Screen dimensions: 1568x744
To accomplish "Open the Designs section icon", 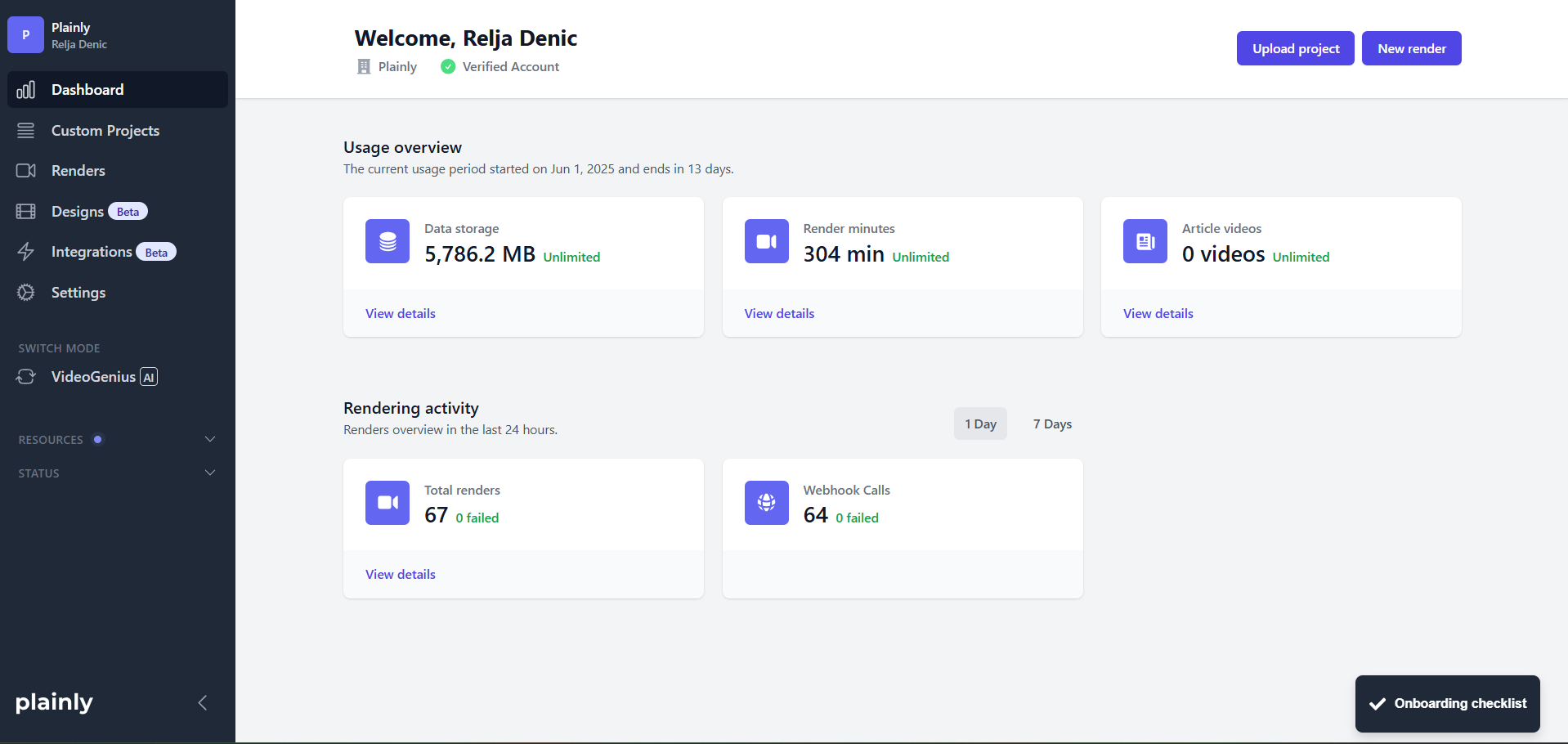I will [26, 211].
